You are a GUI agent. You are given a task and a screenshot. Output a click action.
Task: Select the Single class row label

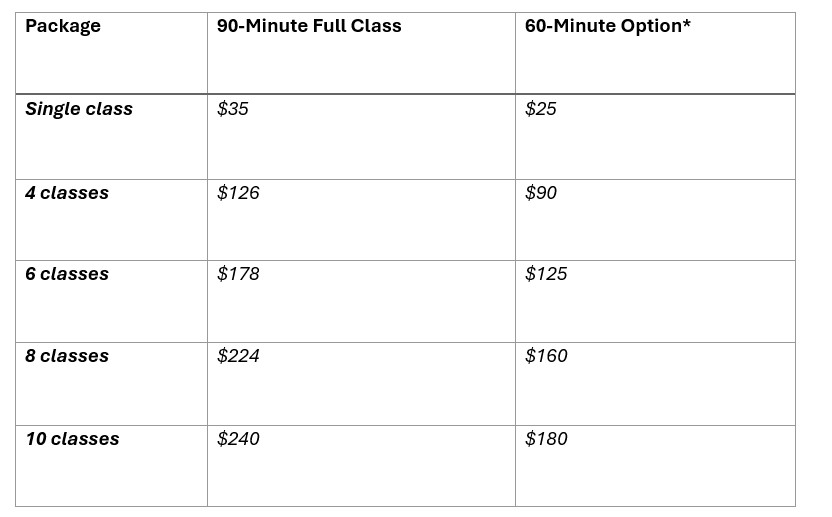click(x=79, y=109)
